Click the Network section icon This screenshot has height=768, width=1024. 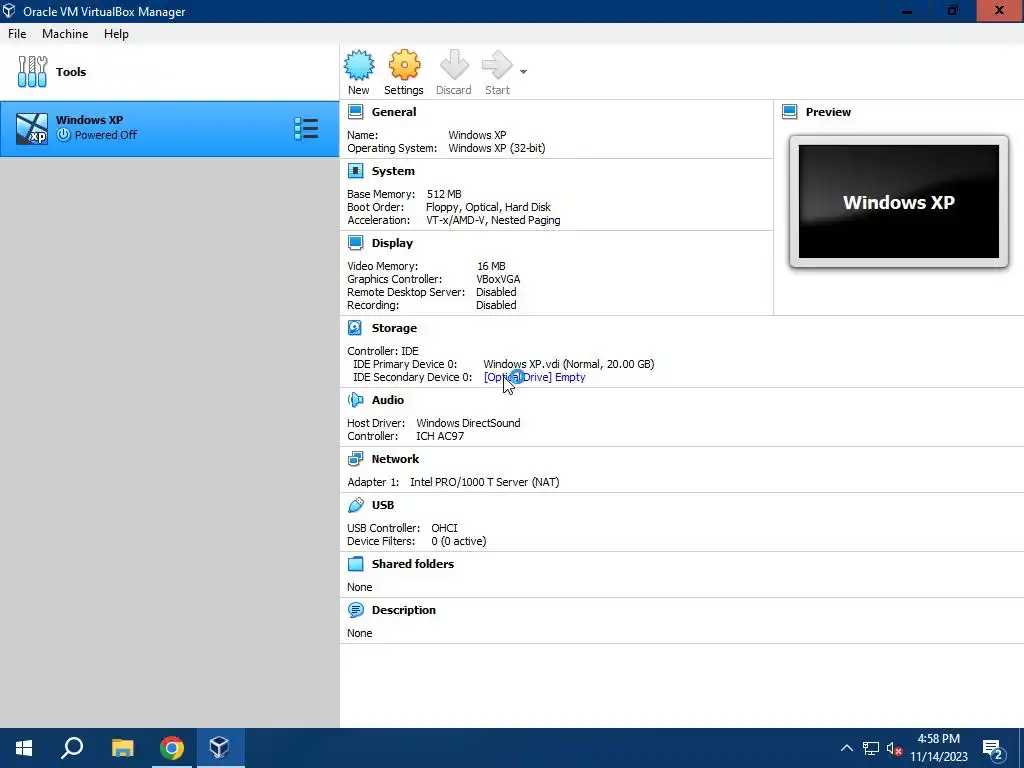(x=355, y=459)
